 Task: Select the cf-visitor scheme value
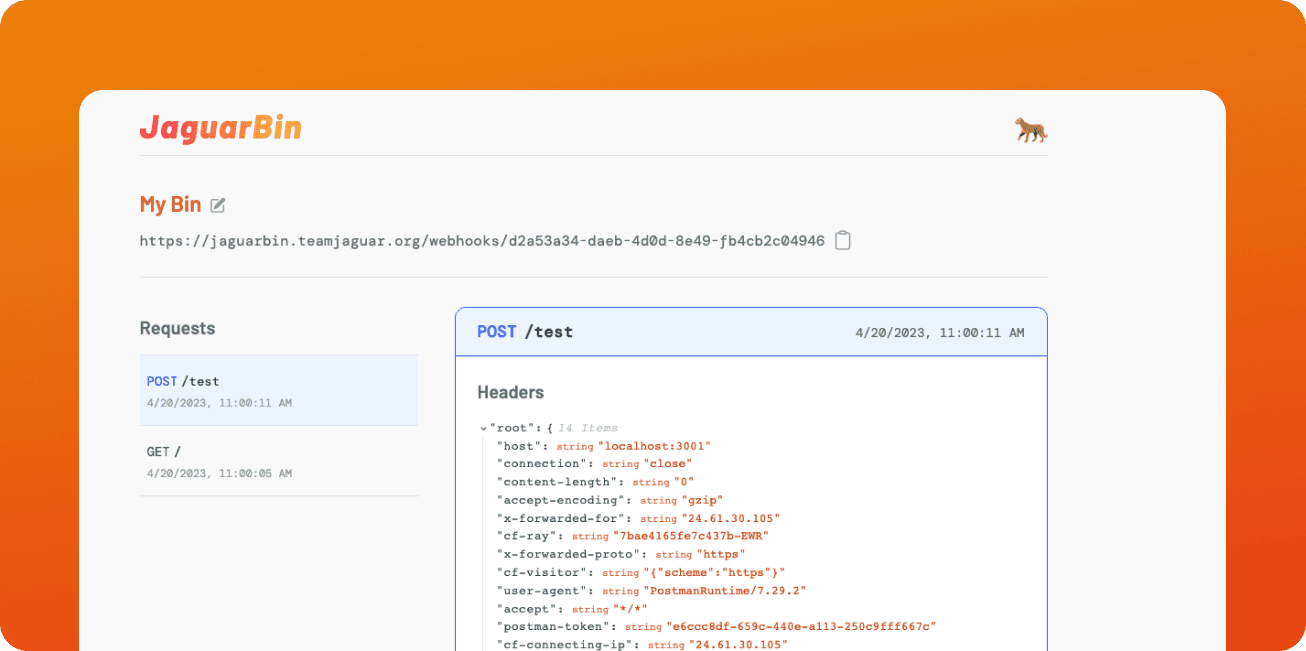pos(715,572)
